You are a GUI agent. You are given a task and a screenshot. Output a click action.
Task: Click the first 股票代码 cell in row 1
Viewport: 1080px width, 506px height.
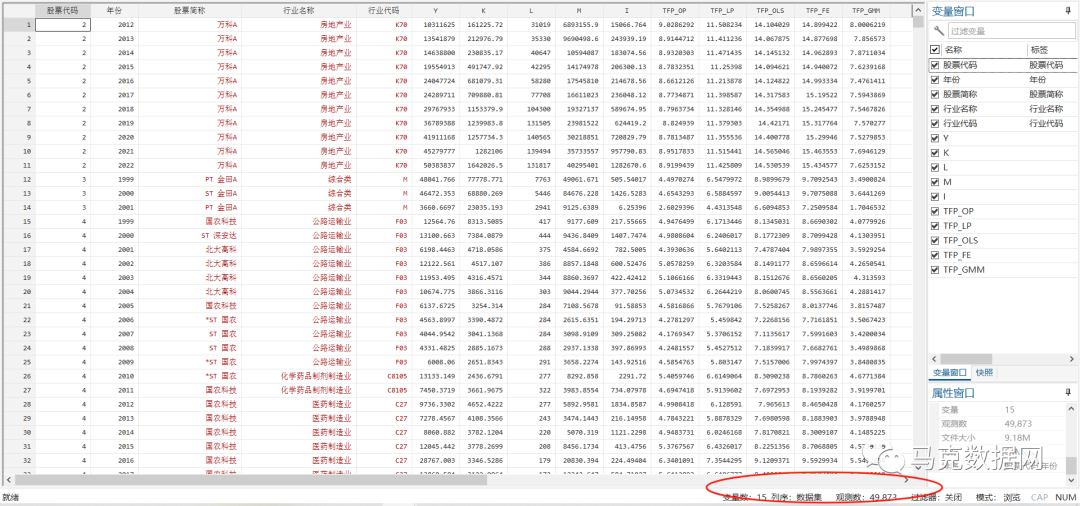63,25
